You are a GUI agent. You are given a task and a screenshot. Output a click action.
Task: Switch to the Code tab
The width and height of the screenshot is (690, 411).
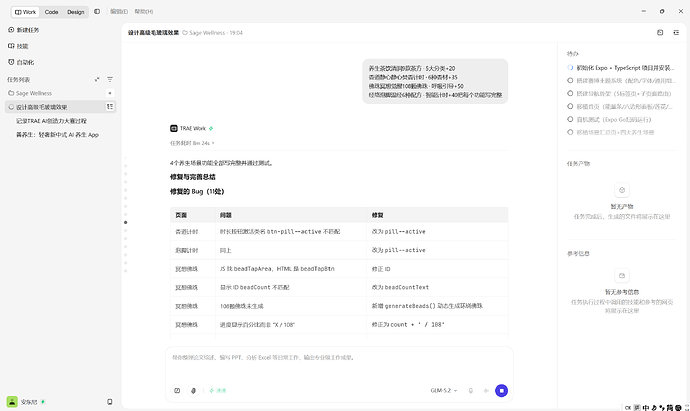51,12
